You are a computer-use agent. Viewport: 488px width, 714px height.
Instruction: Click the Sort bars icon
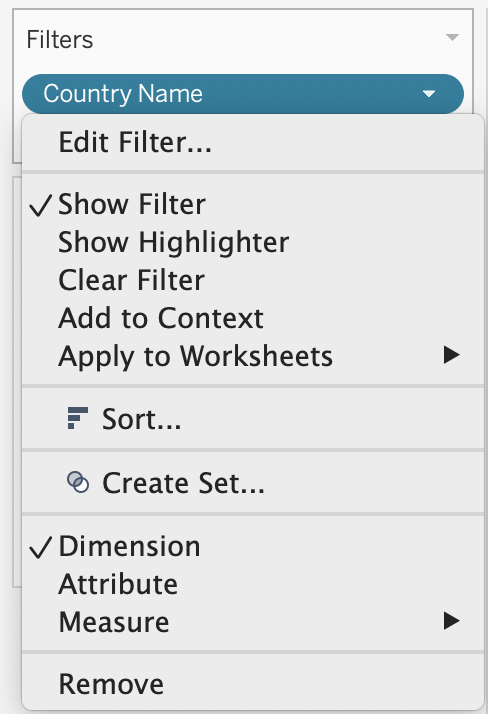click(x=77, y=418)
